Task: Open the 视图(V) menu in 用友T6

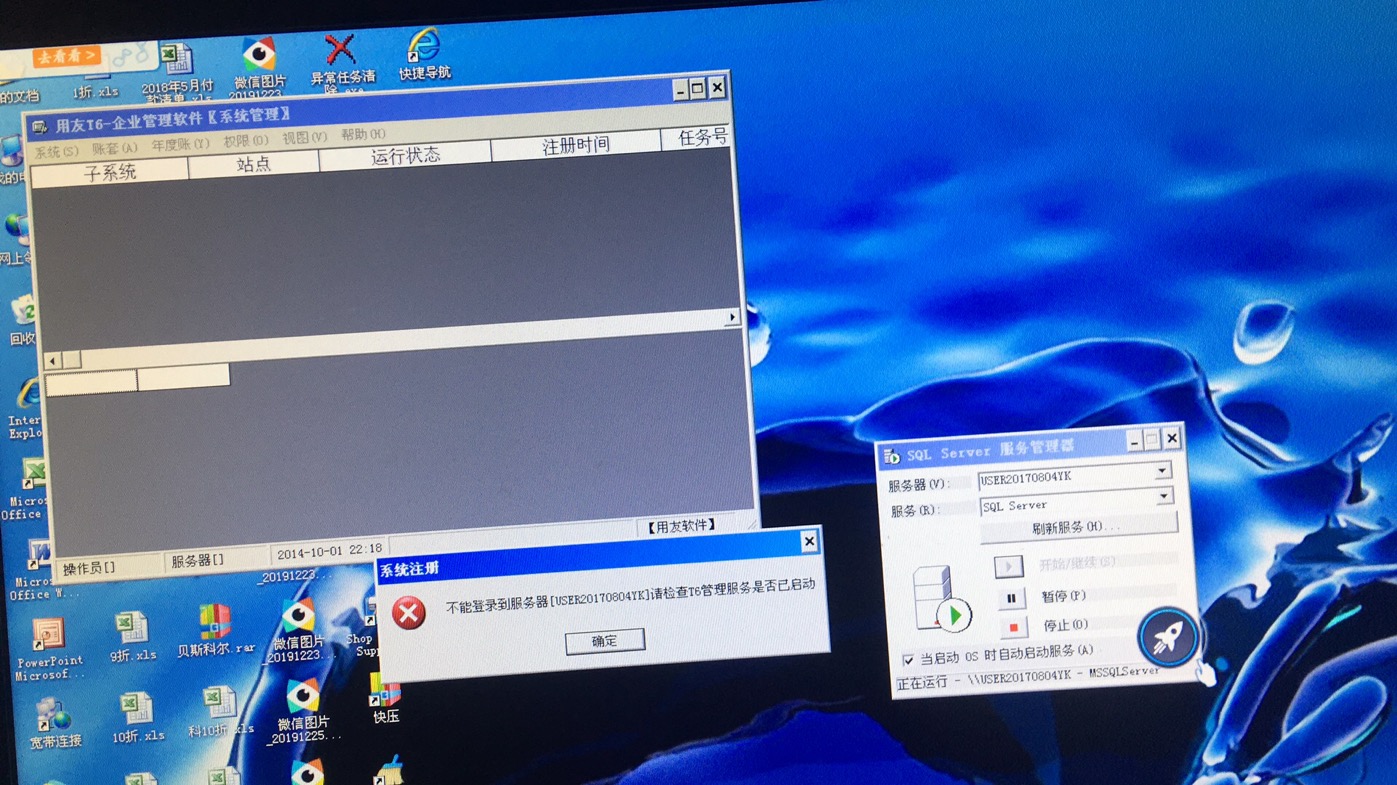Action: (x=304, y=137)
